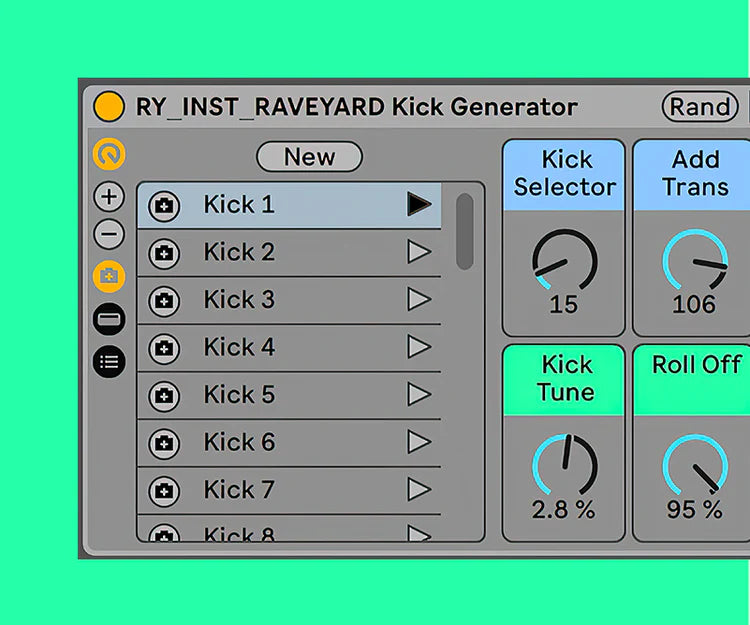This screenshot has height=625, width=750.
Task: Select the Kick 1 variation name
Action: 239,205
